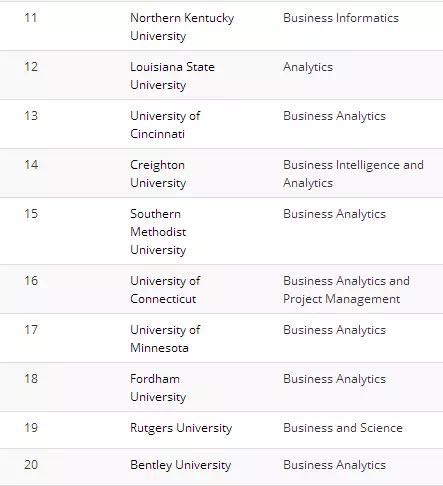Select Creighton University entry
443x486 pixels.
(158, 174)
